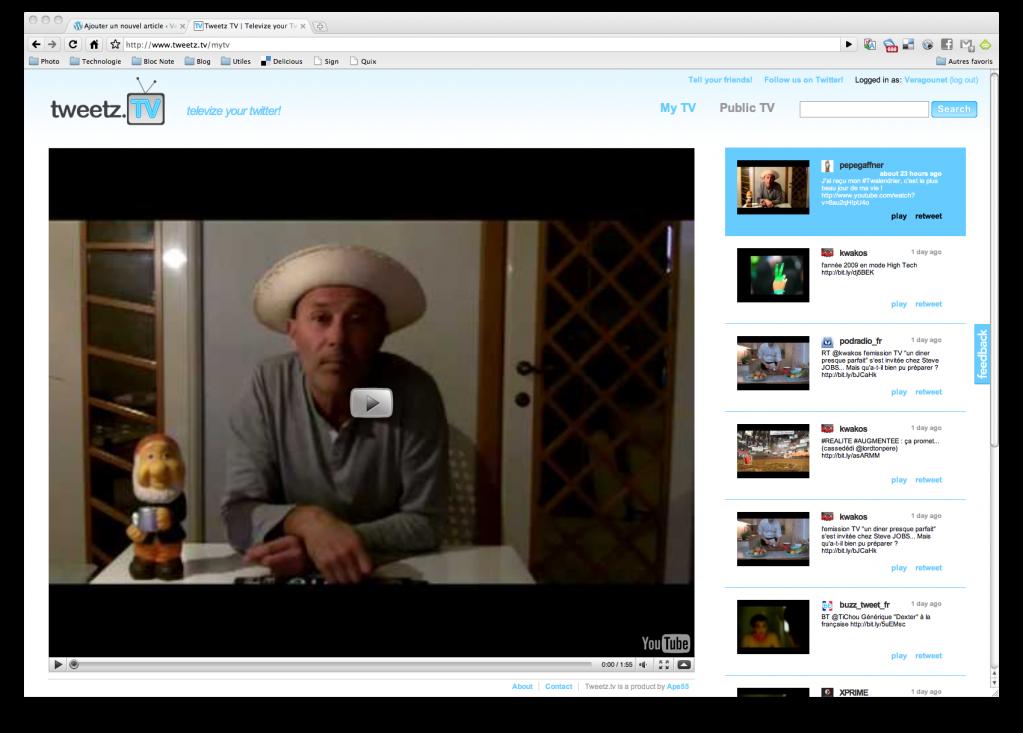Open the Photo bookmarks folder

tap(44, 61)
